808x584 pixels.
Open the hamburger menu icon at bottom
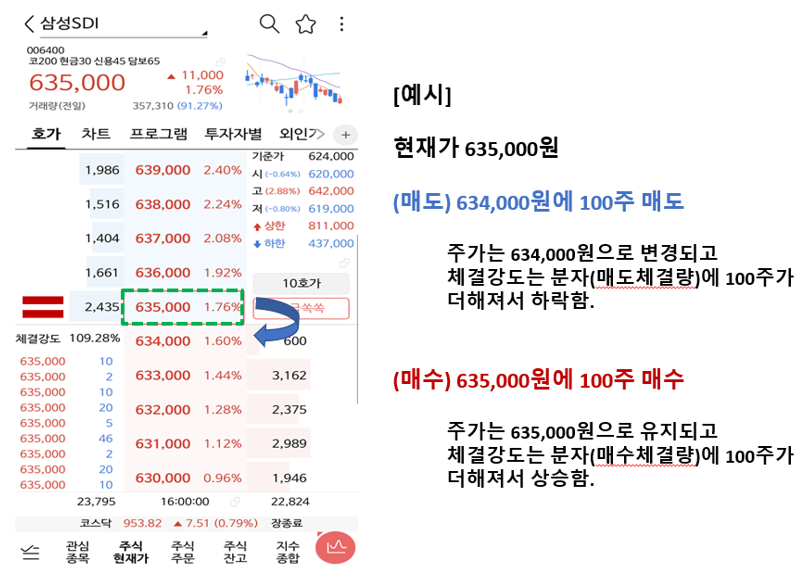click(30, 553)
